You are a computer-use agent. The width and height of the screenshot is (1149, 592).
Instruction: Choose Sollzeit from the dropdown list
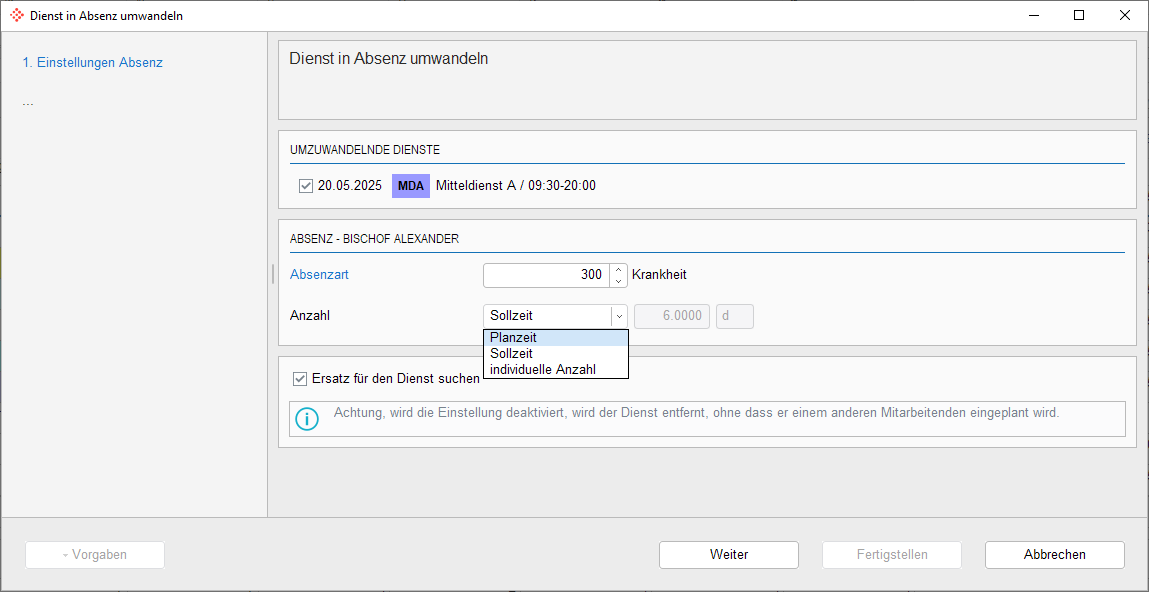tap(556, 354)
